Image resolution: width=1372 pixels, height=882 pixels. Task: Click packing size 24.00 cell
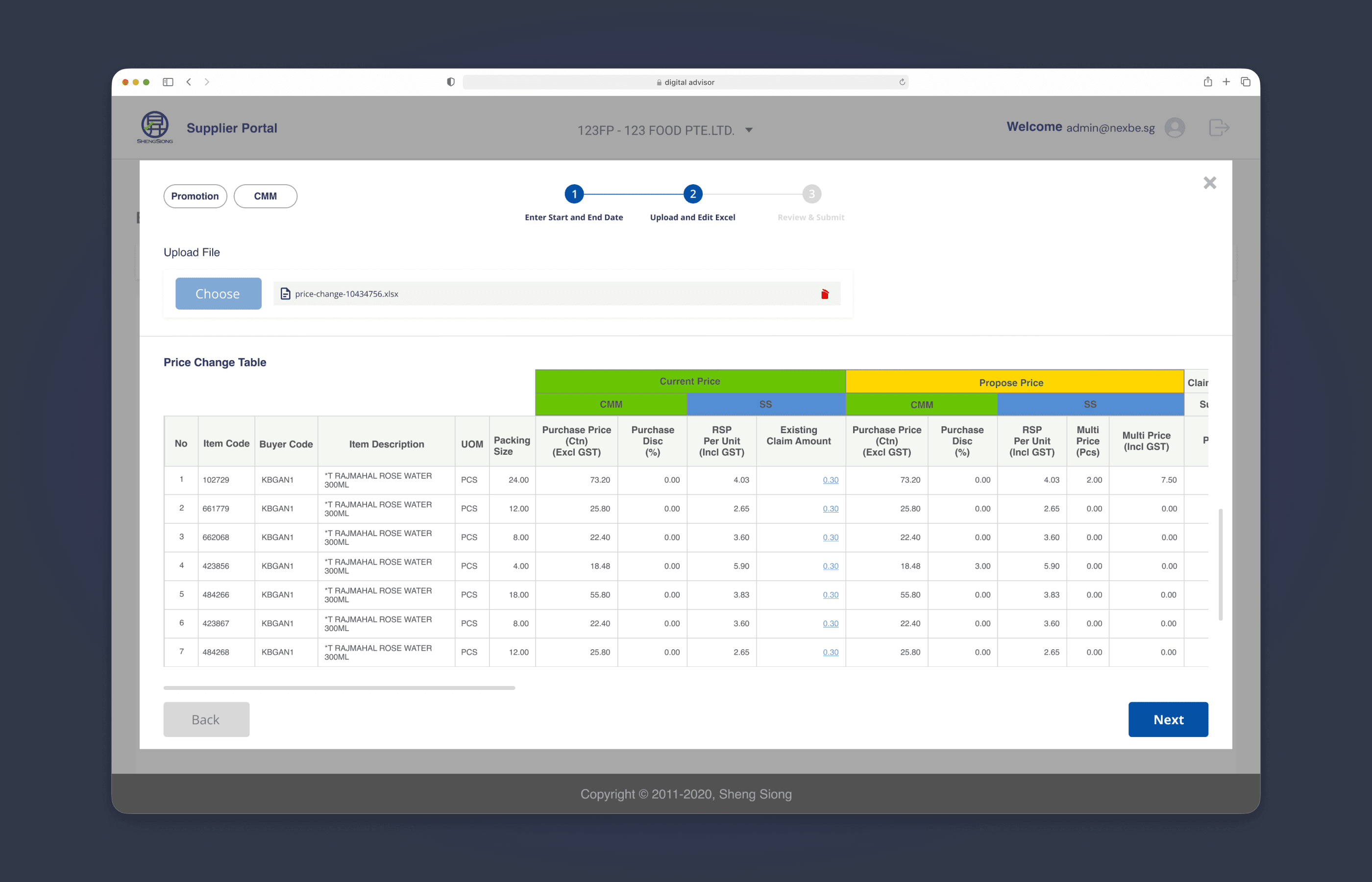pyautogui.click(x=512, y=480)
